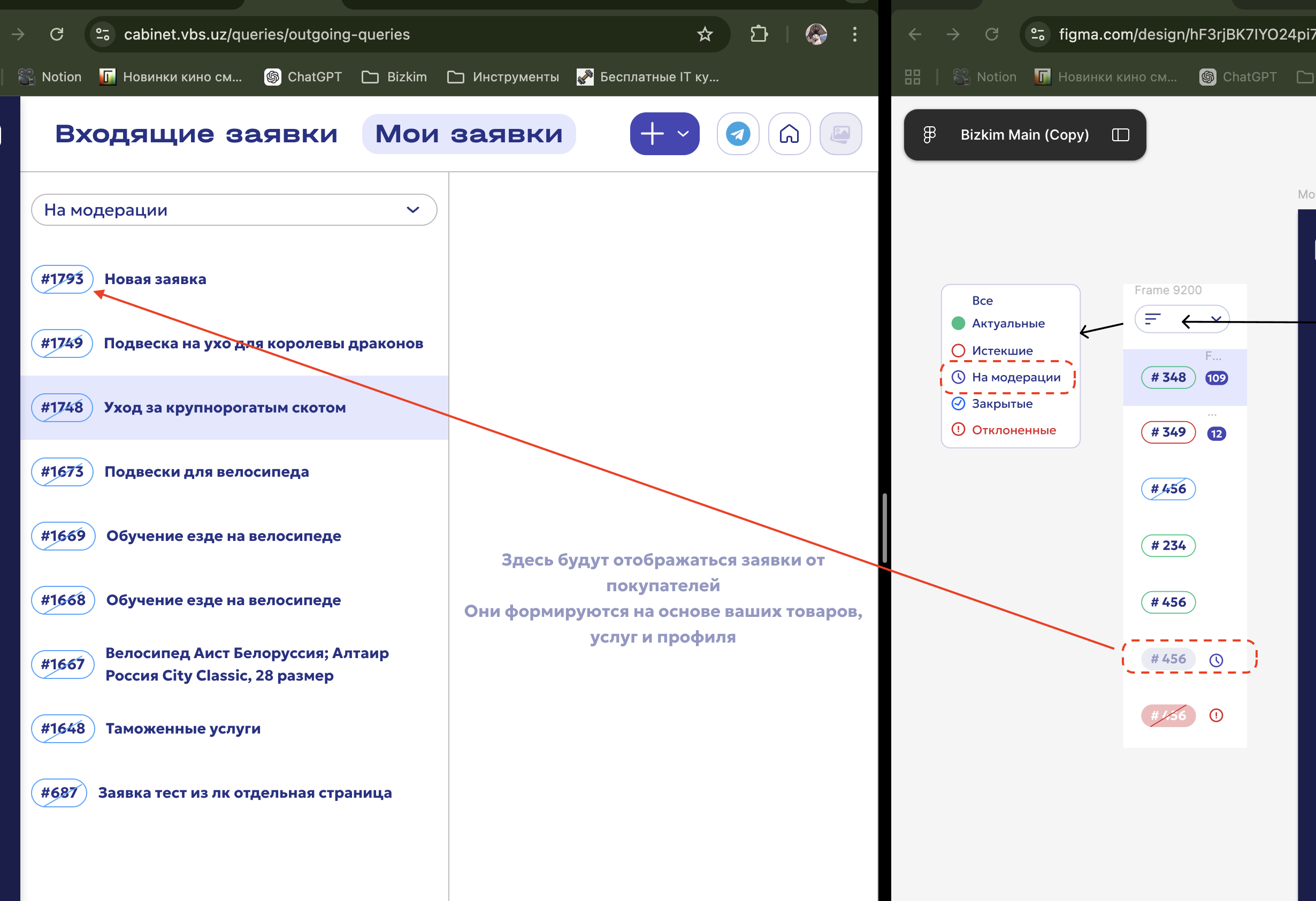The width and height of the screenshot is (1316, 901).
Task: Reload the cabinet.vbs.uz page
Action: (57, 35)
